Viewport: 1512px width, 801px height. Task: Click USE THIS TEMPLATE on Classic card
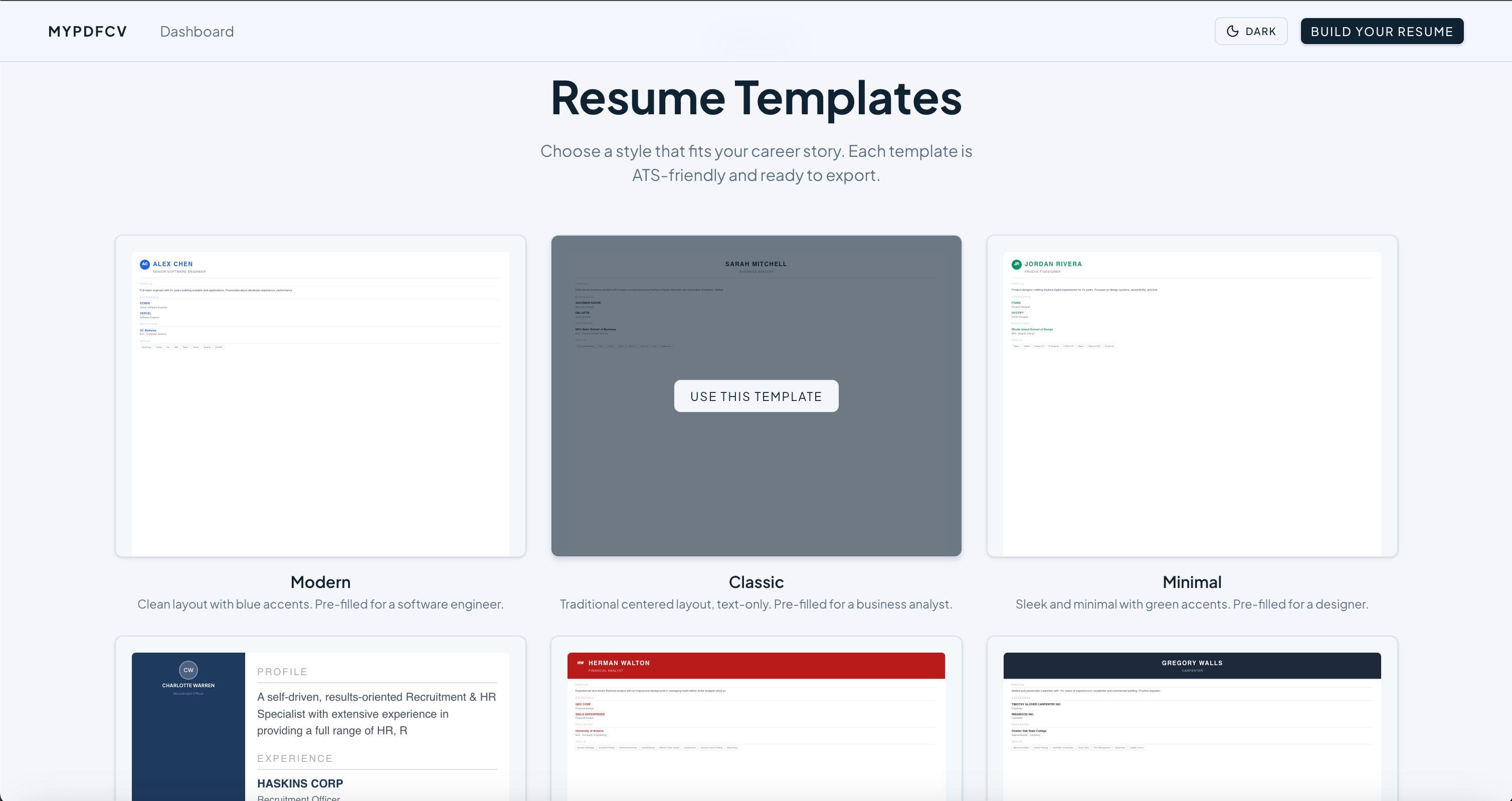756,396
